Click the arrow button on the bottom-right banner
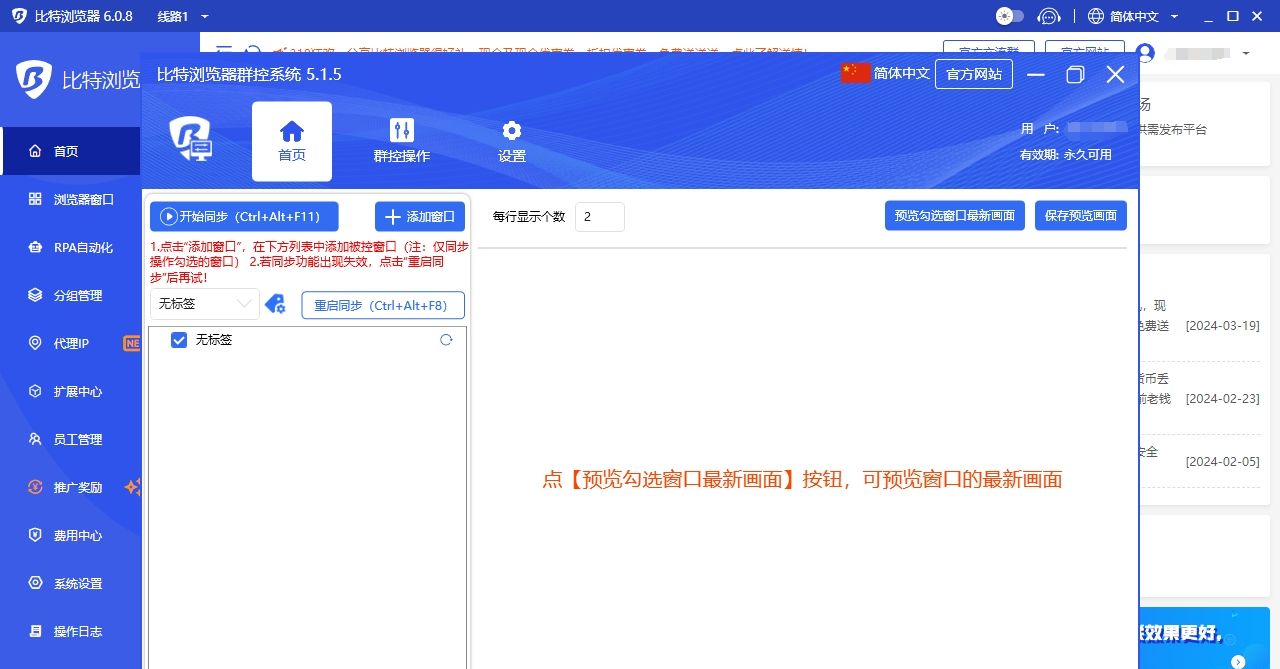 (1238, 661)
